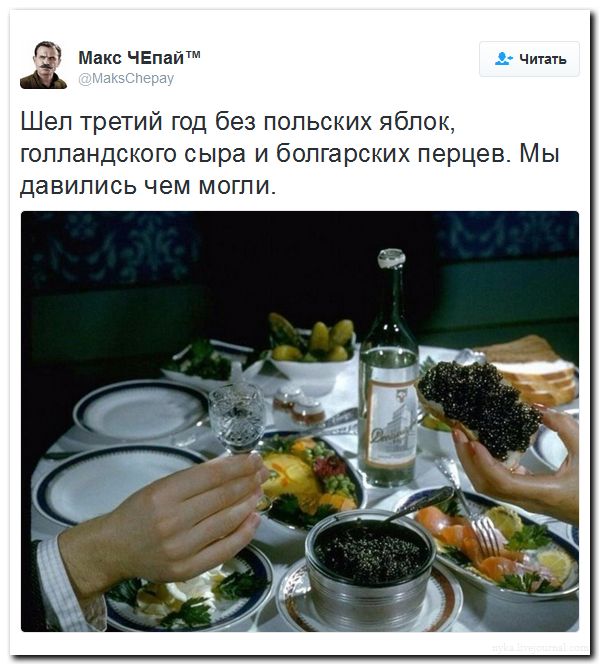Open the Макс ЧЕпай profile avatar

(43, 65)
